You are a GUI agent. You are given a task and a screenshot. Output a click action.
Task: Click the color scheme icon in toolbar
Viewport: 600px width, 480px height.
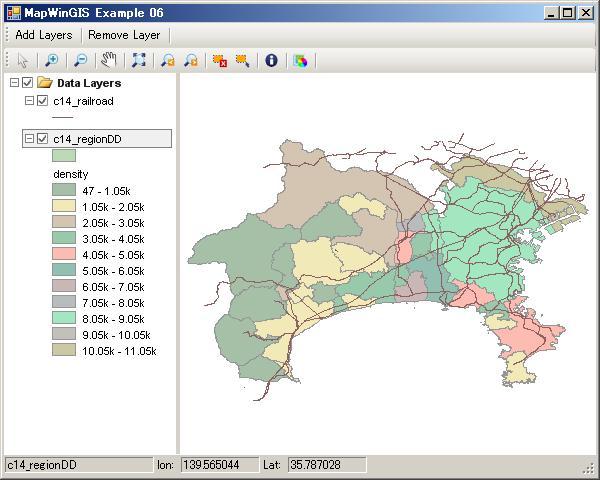coord(300,61)
